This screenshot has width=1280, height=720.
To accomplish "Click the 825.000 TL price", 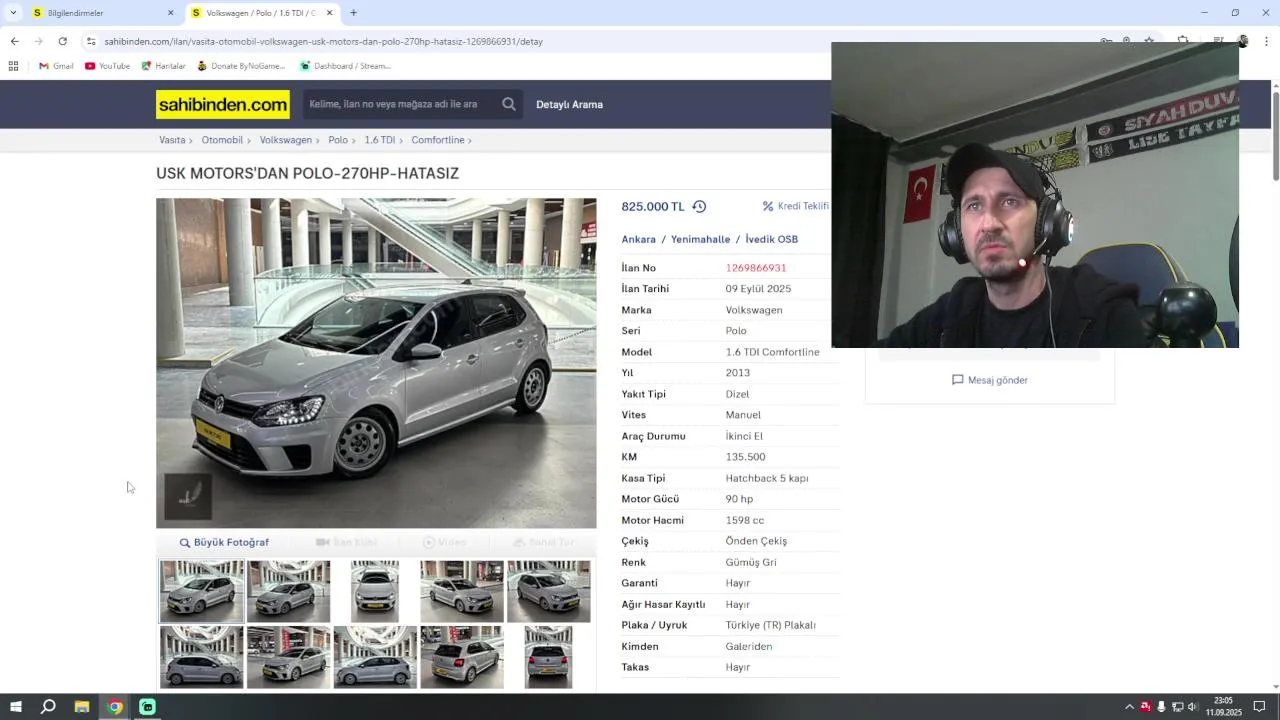I will 653,206.
